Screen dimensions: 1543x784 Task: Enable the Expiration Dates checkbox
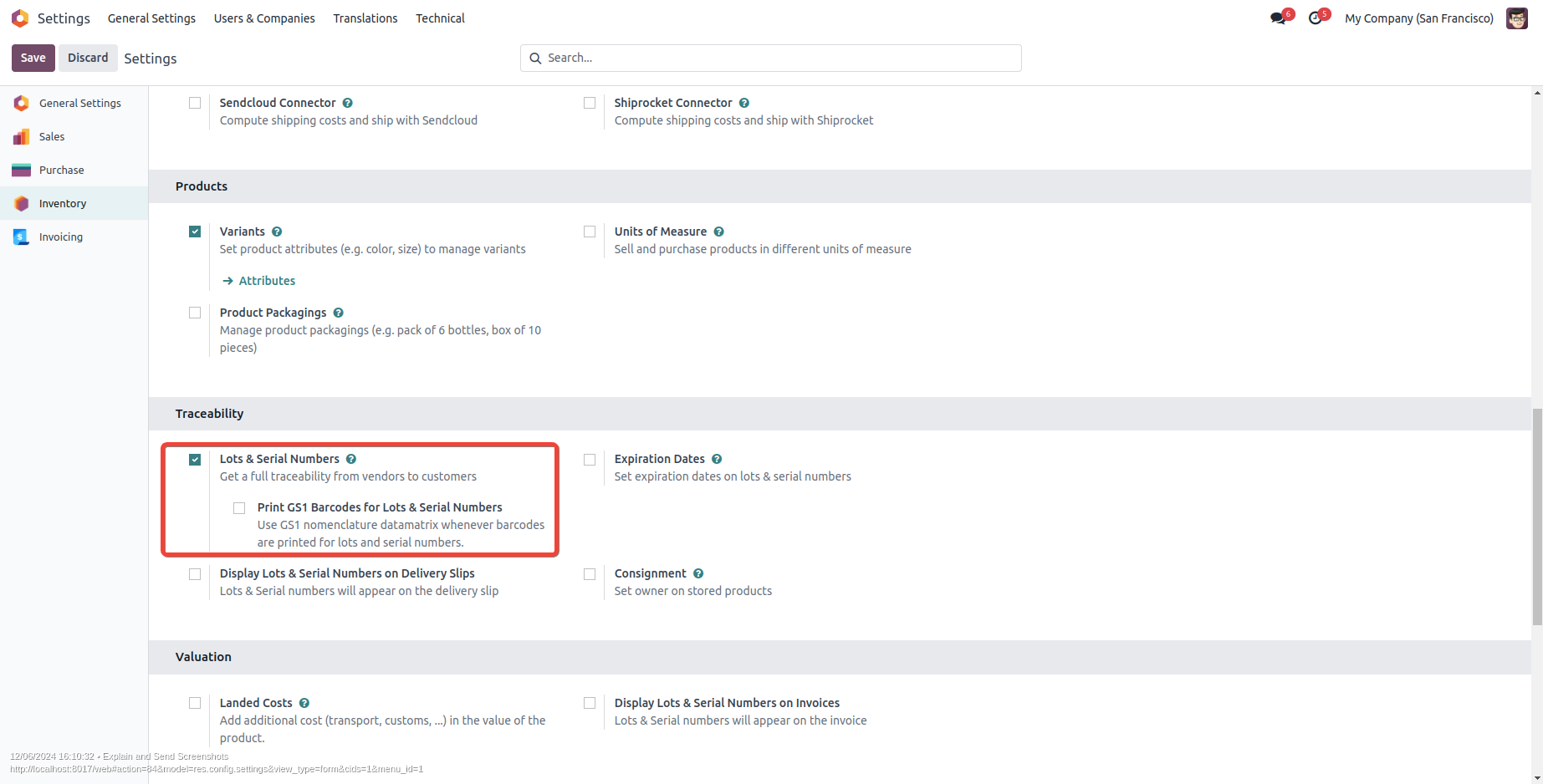tap(590, 460)
